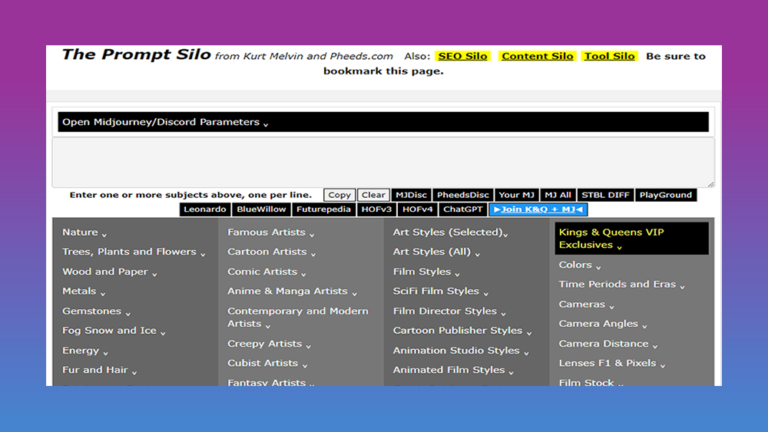The height and width of the screenshot is (432, 768).
Task: Expand the Colors category
Action: (580, 265)
